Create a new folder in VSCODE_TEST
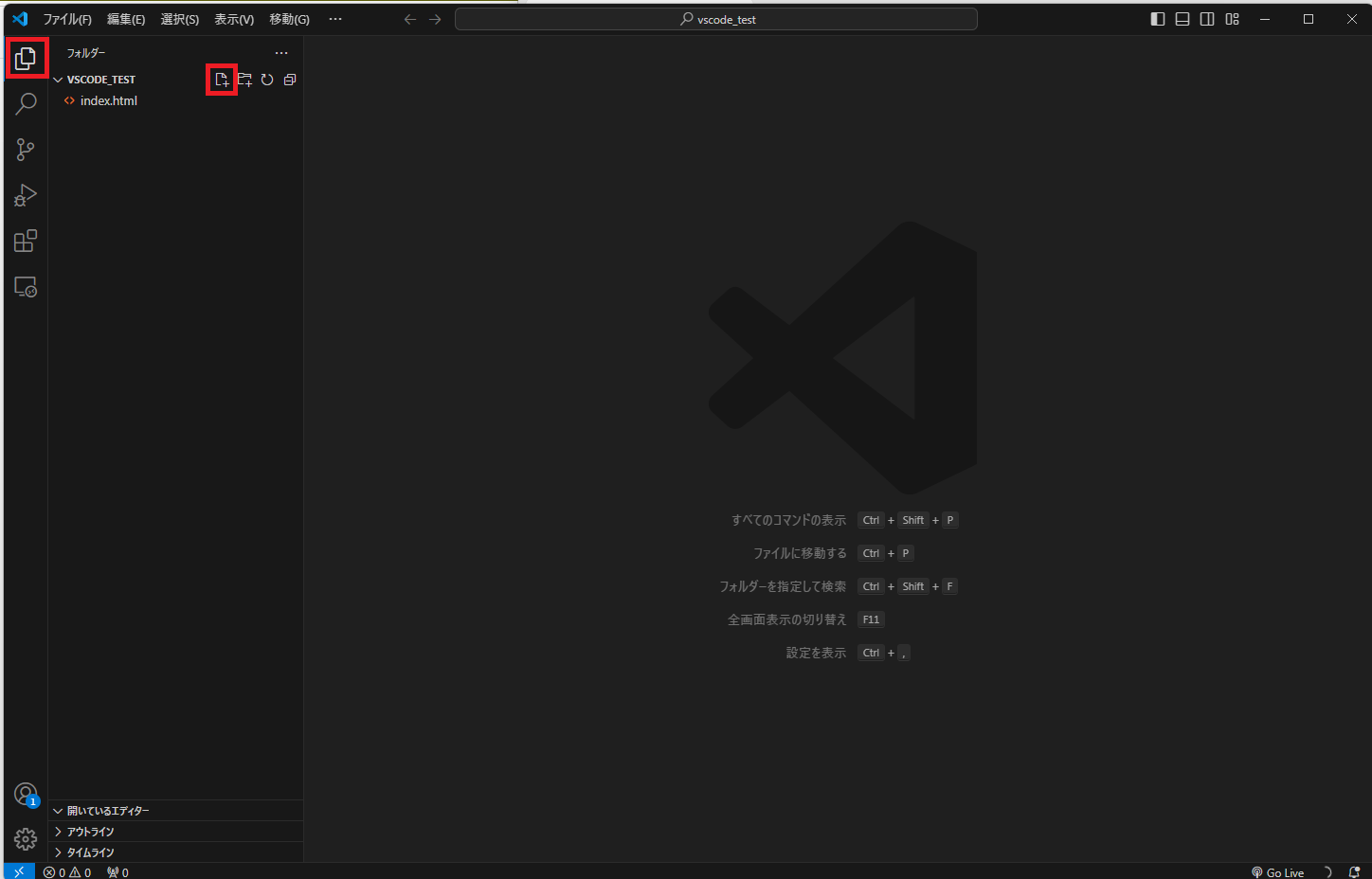Screen dimensions: 1372x879 [x=244, y=80]
